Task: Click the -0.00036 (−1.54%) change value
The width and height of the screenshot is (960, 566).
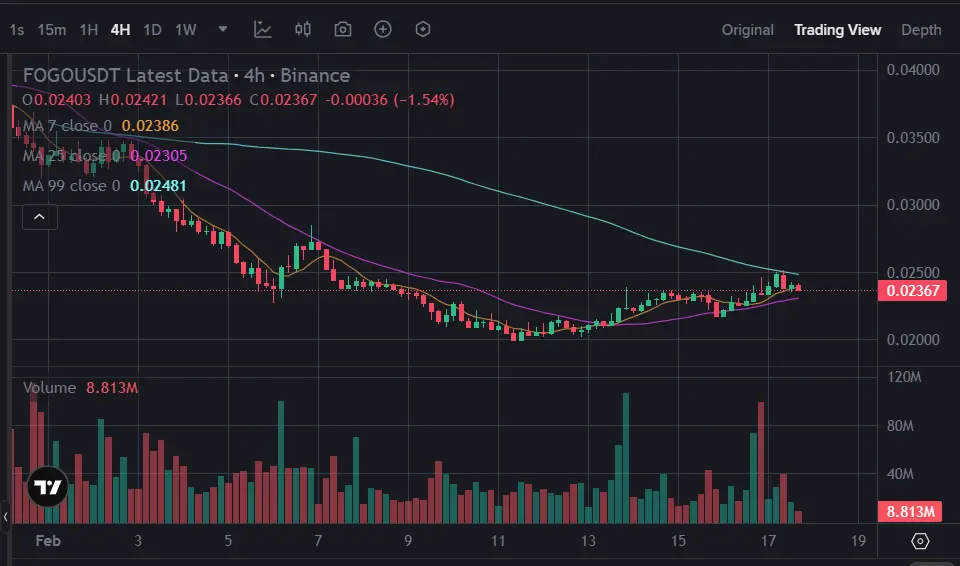Action: (x=390, y=100)
